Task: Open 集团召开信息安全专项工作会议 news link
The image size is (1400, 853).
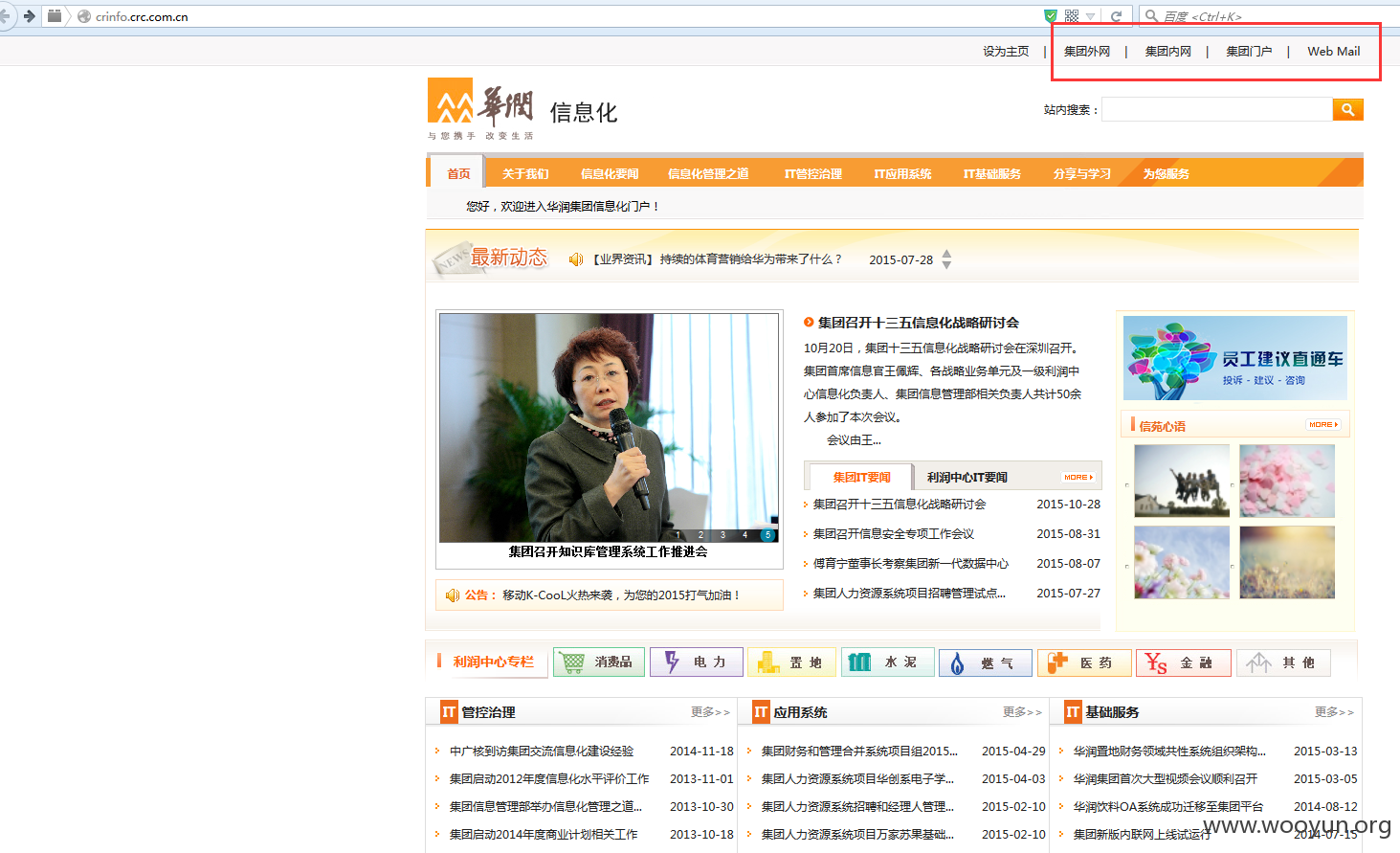Action: (x=894, y=534)
